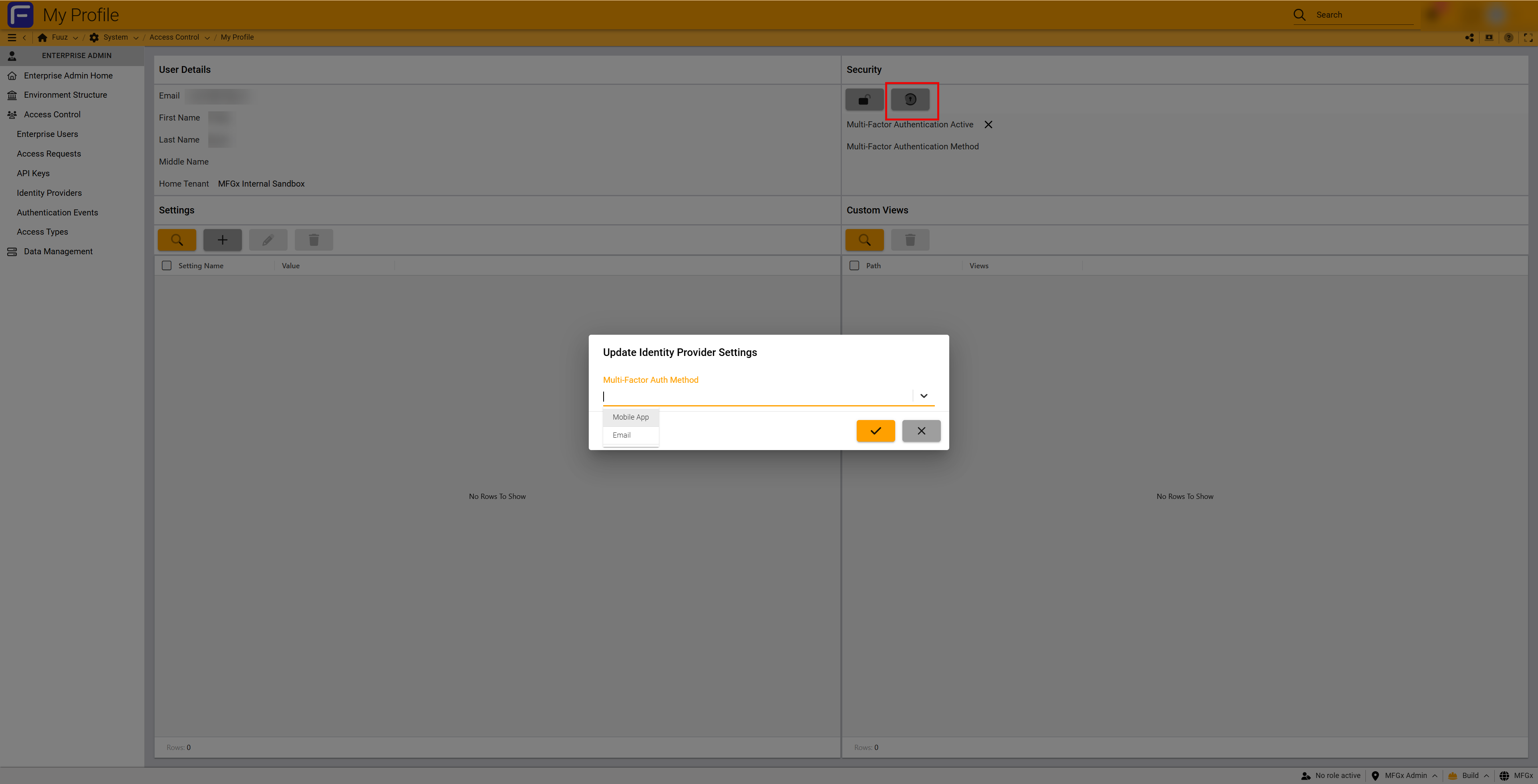Toggle the hamburger menu icon

11,37
